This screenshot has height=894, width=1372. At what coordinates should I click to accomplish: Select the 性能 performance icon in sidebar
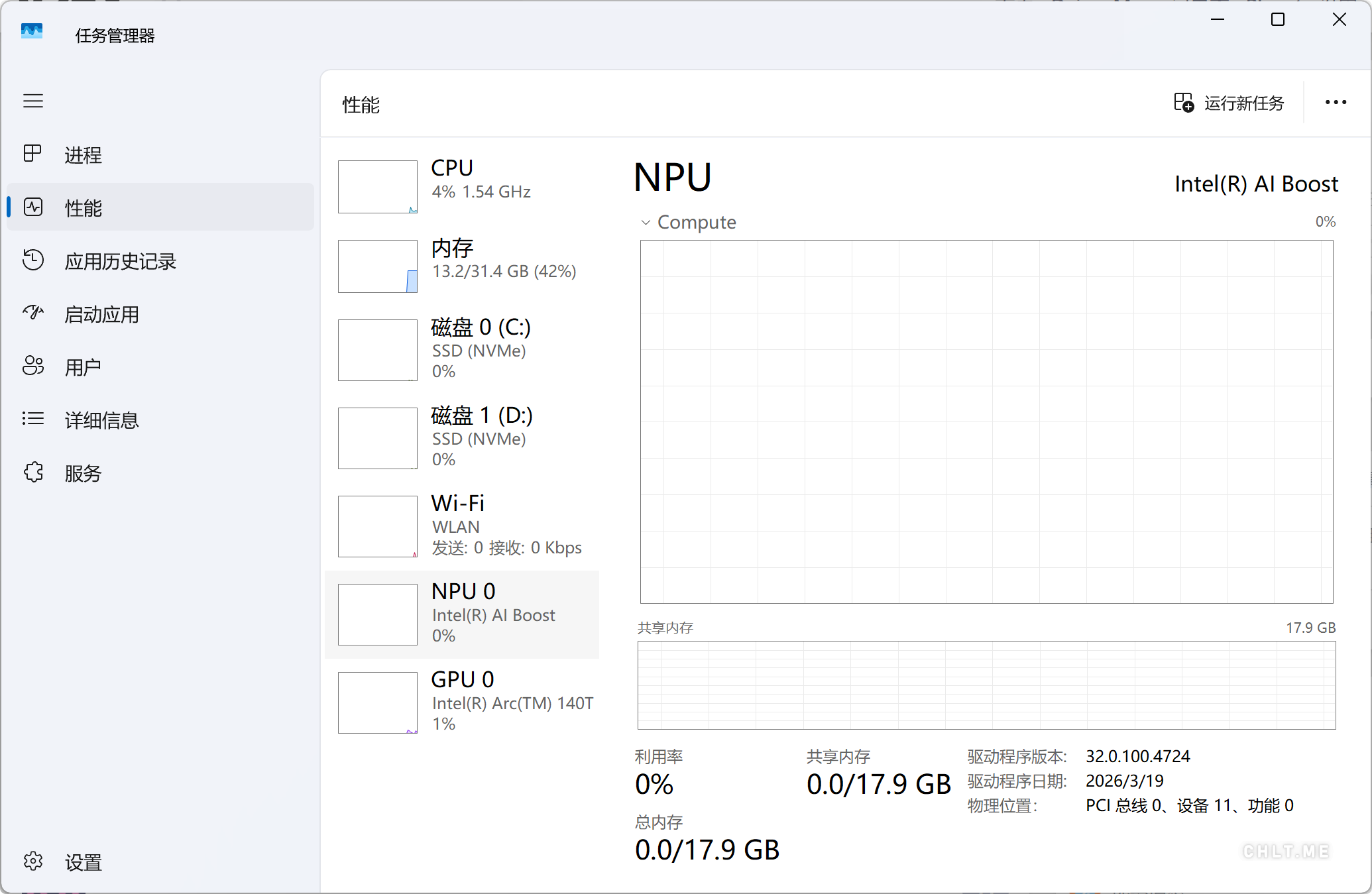coord(33,207)
